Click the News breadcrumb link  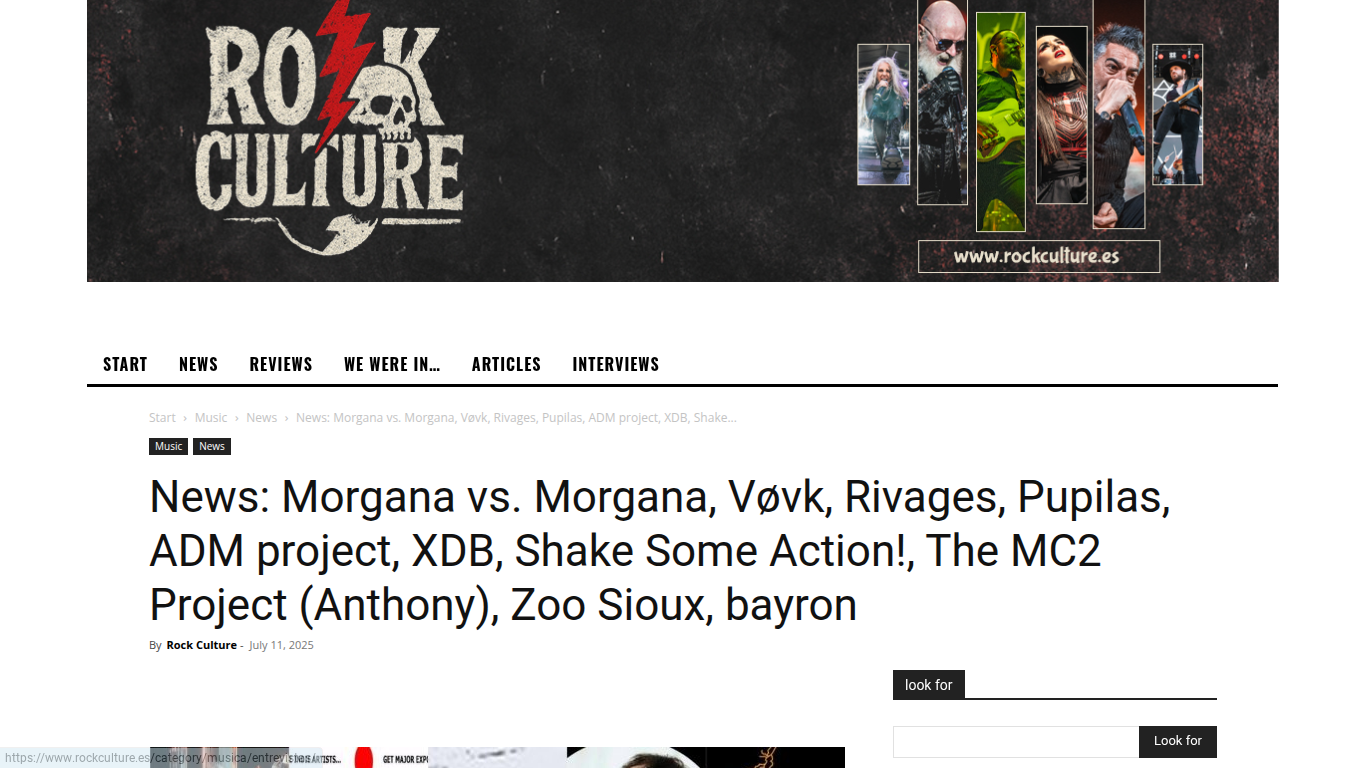click(x=261, y=418)
